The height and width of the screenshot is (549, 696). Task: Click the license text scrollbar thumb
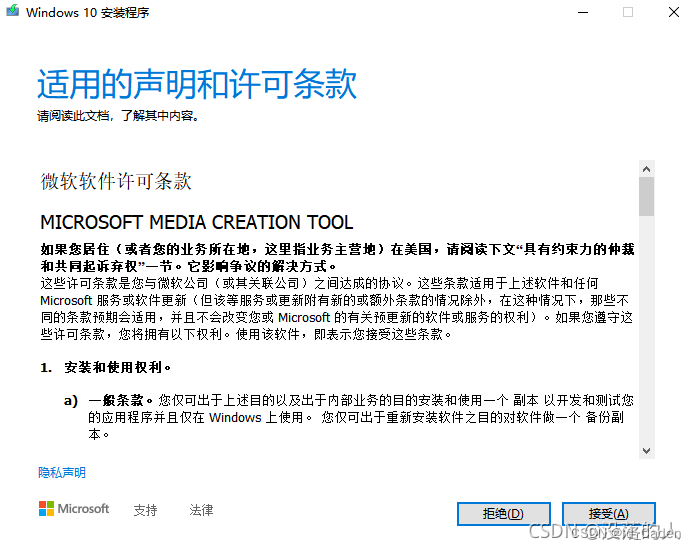(x=646, y=197)
